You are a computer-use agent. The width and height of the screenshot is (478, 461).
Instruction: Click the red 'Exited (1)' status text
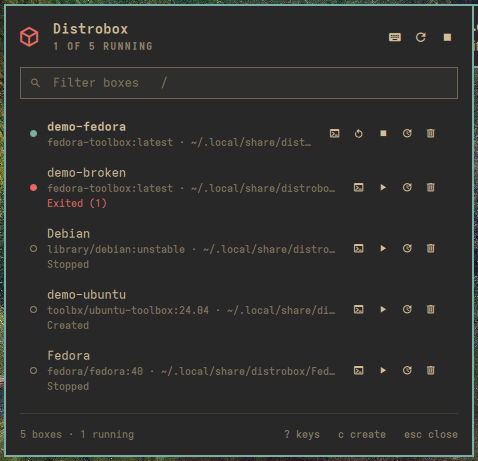77,203
